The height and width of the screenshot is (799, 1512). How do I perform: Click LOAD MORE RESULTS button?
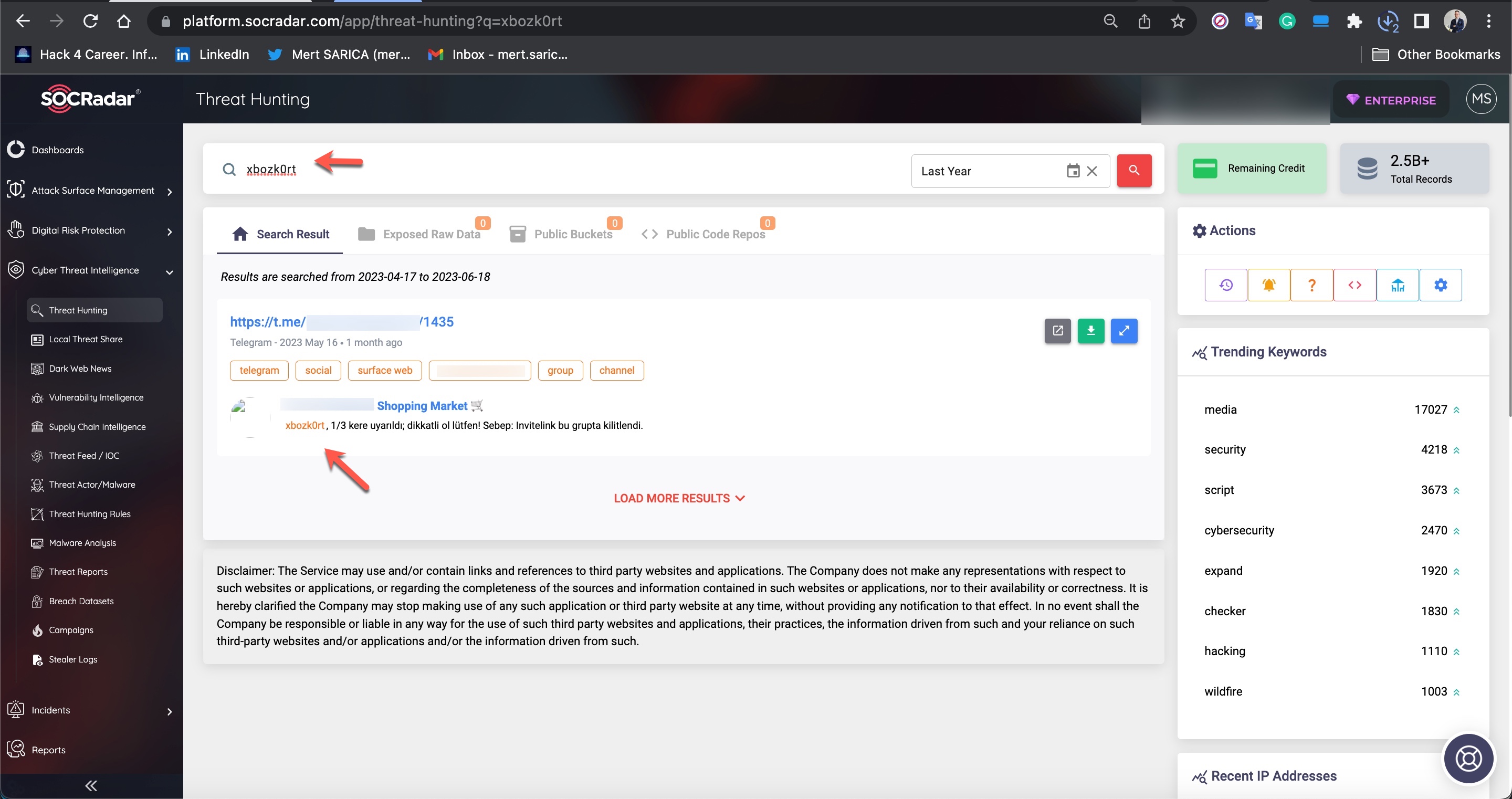coord(680,498)
